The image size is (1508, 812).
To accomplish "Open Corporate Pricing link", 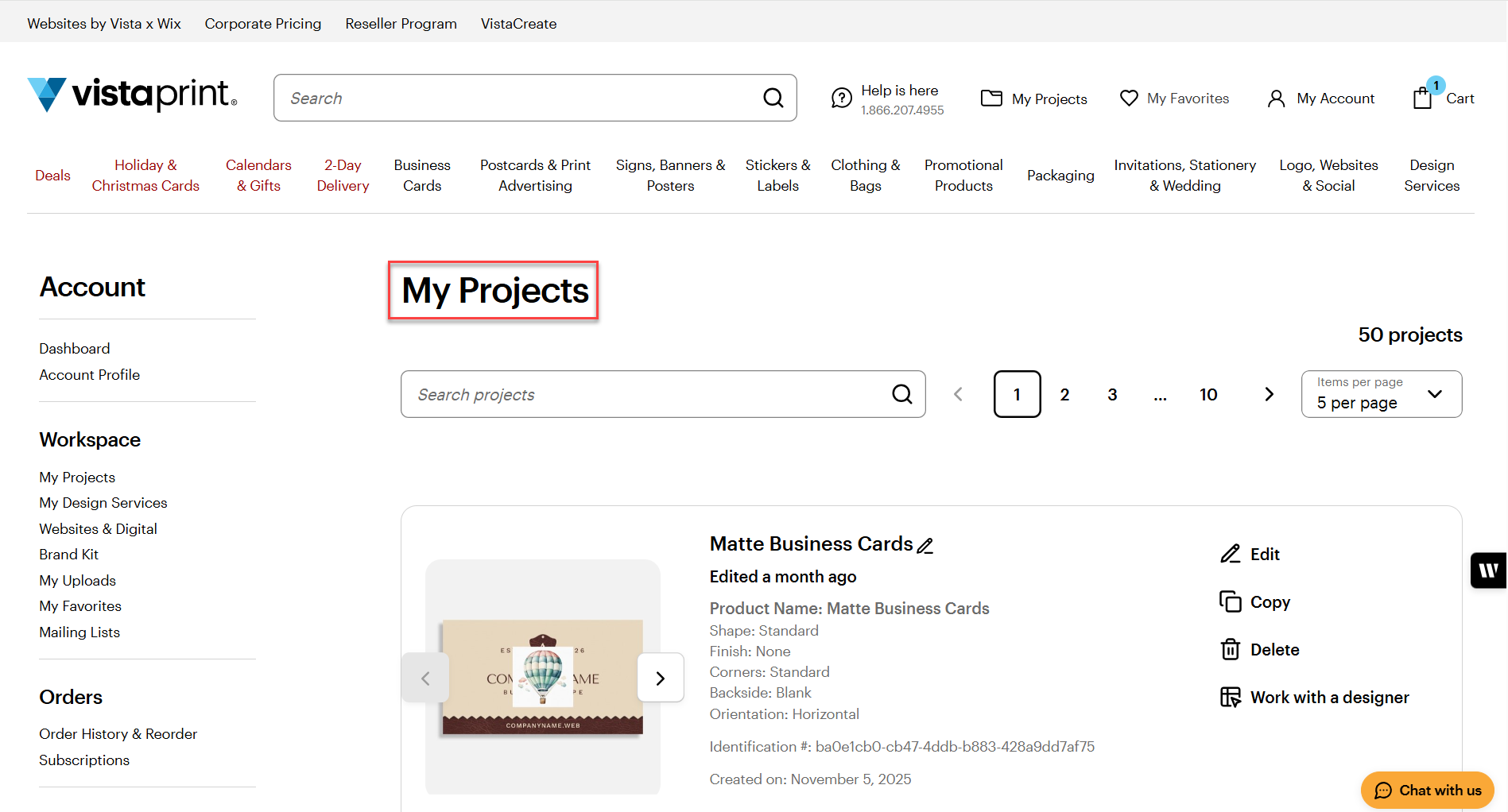I will [x=263, y=24].
